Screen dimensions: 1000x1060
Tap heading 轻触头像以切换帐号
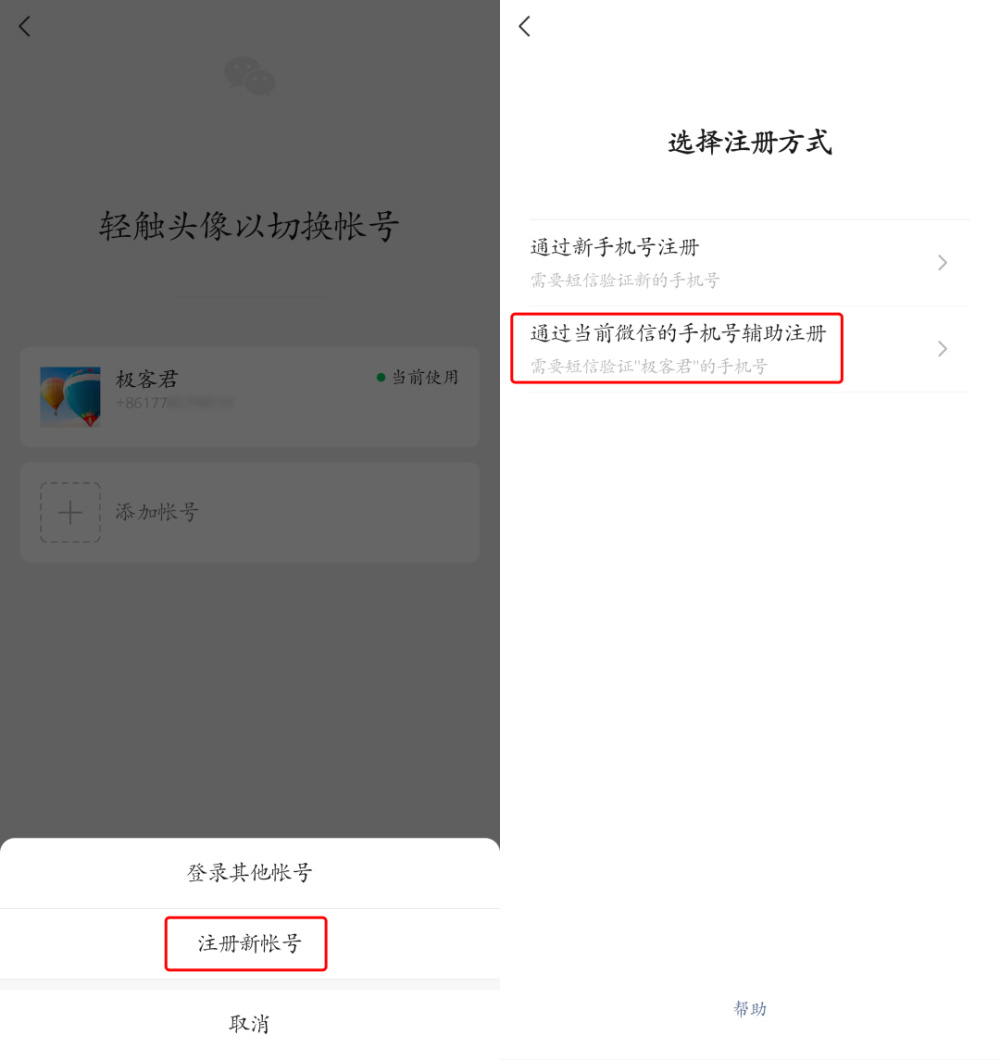point(249,226)
